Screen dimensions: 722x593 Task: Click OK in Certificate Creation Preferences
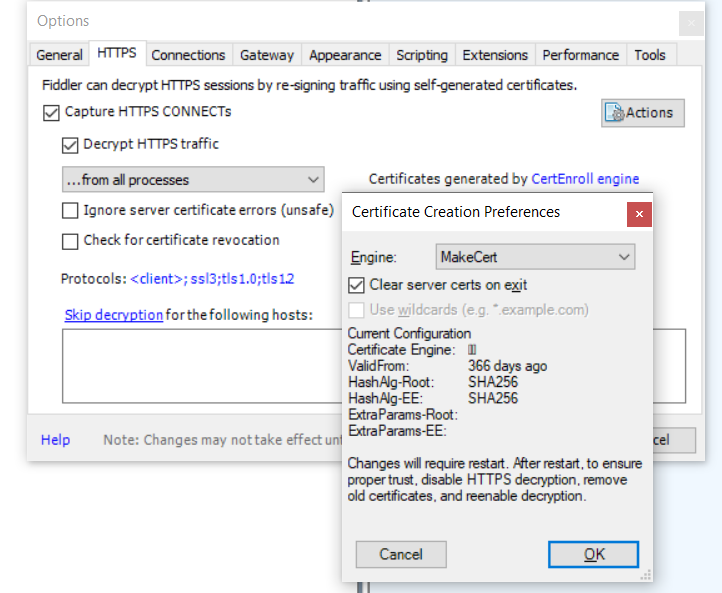coord(594,554)
